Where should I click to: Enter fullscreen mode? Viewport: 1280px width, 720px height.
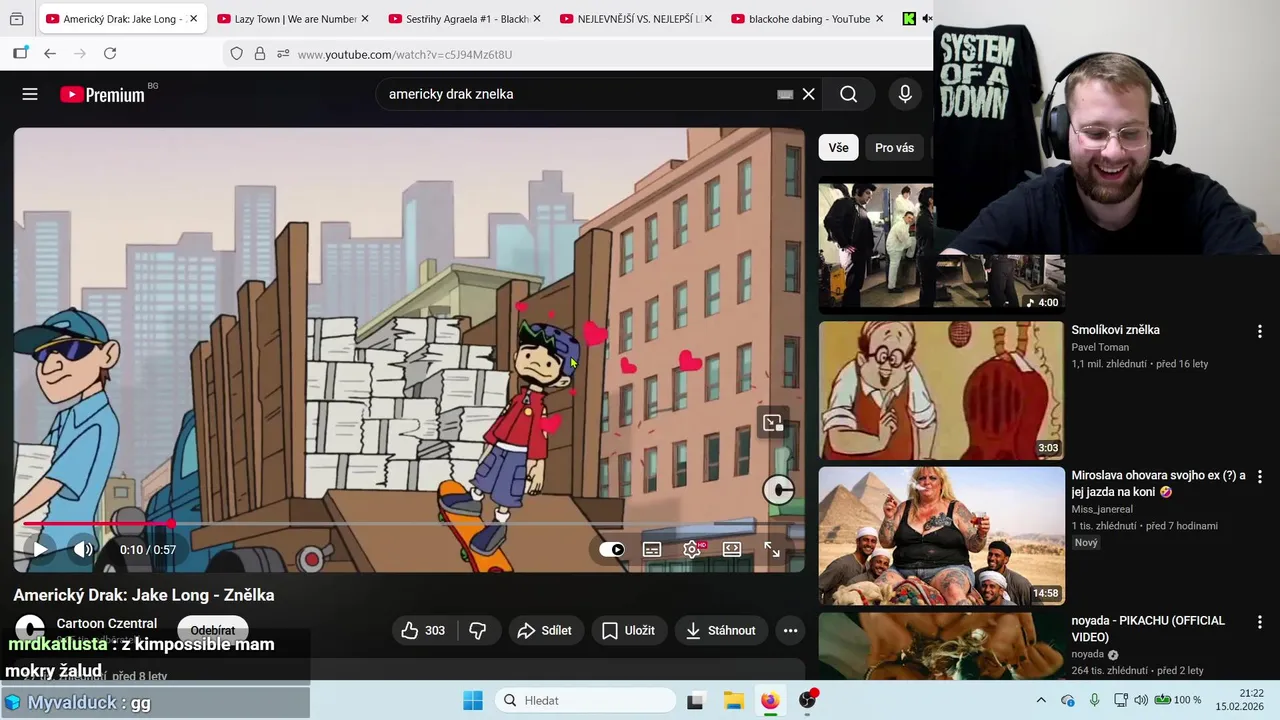pos(772,549)
